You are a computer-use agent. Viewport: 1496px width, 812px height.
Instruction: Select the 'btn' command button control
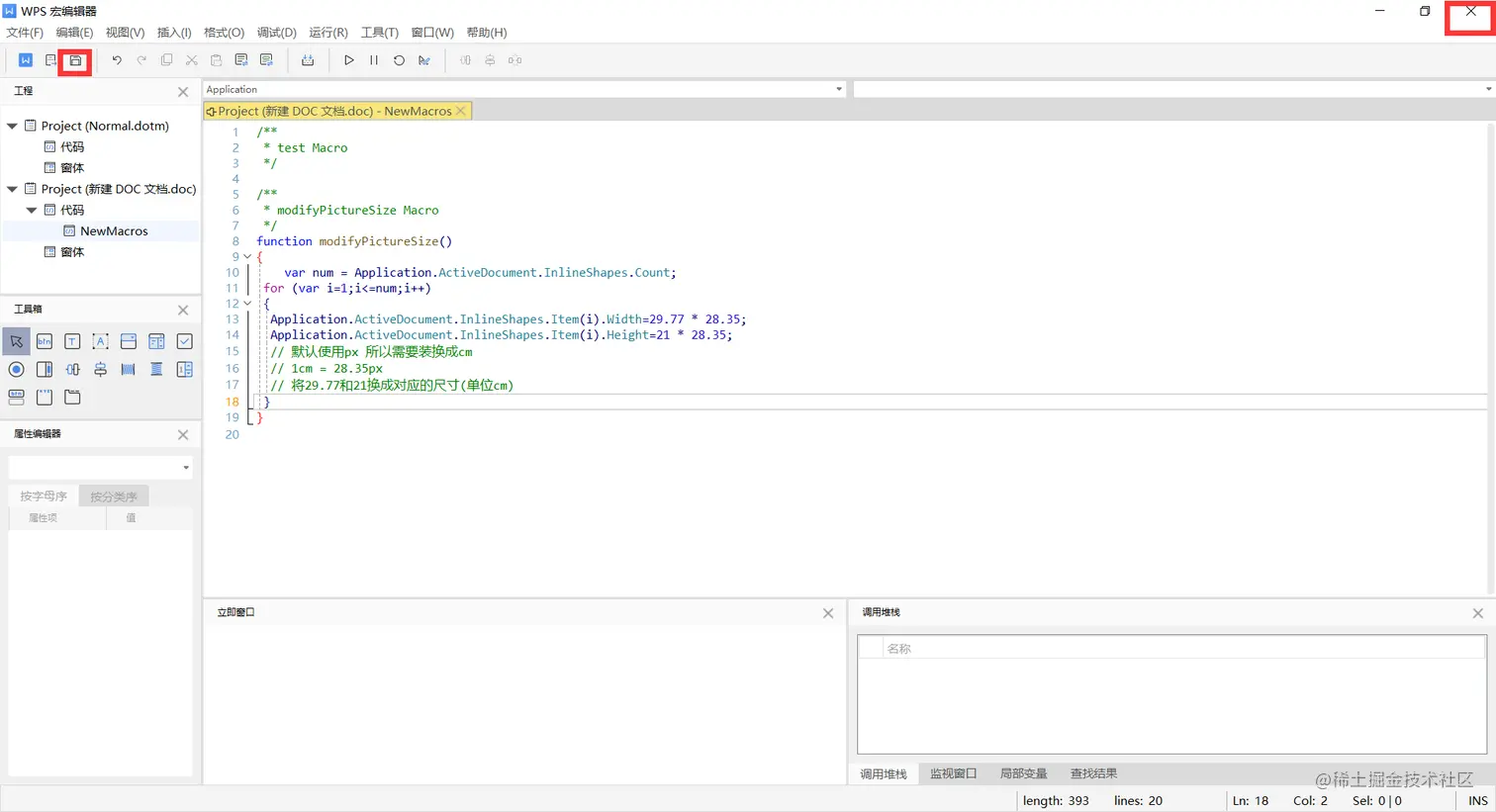(45, 341)
